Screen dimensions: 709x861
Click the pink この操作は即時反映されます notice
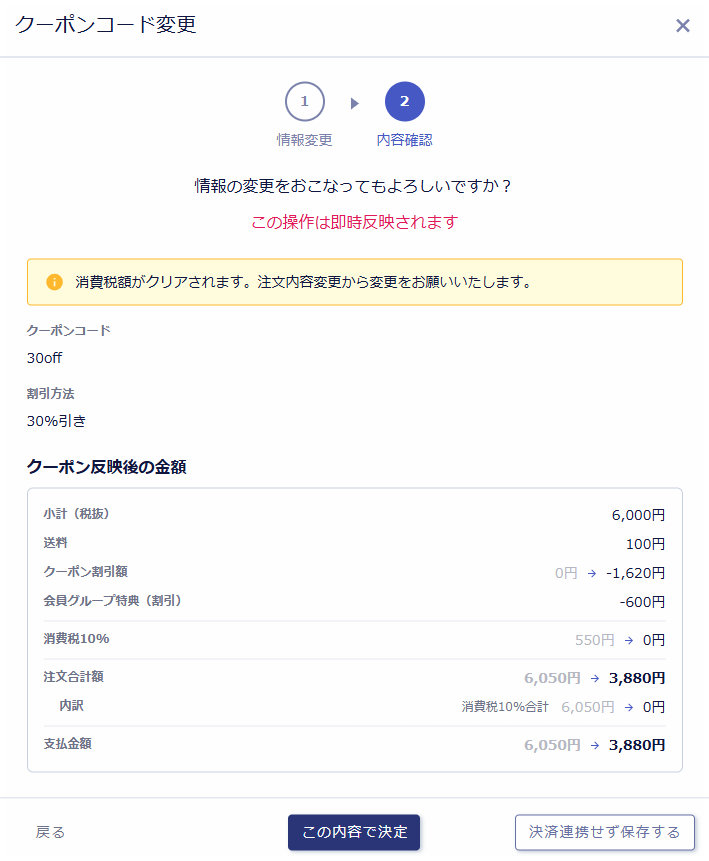pyautogui.click(x=354, y=222)
